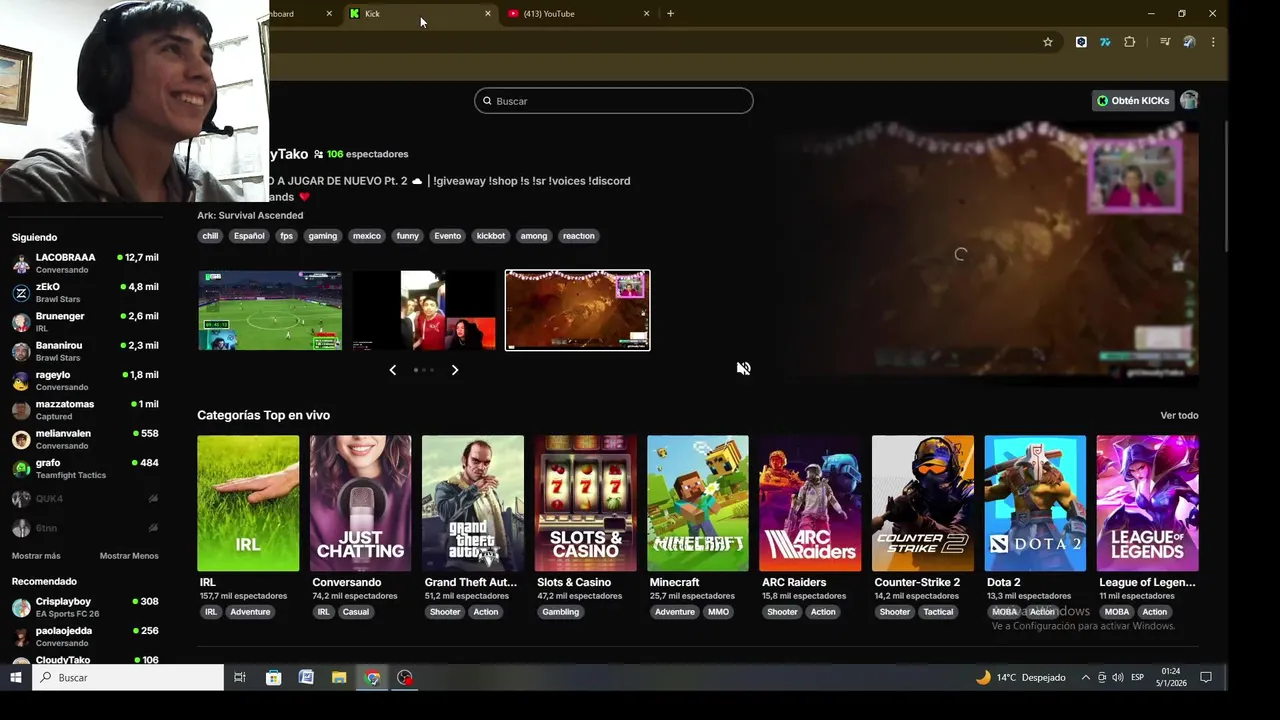The image size is (1280, 720).
Task: Open Word from the taskbar
Action: point(306,677)
